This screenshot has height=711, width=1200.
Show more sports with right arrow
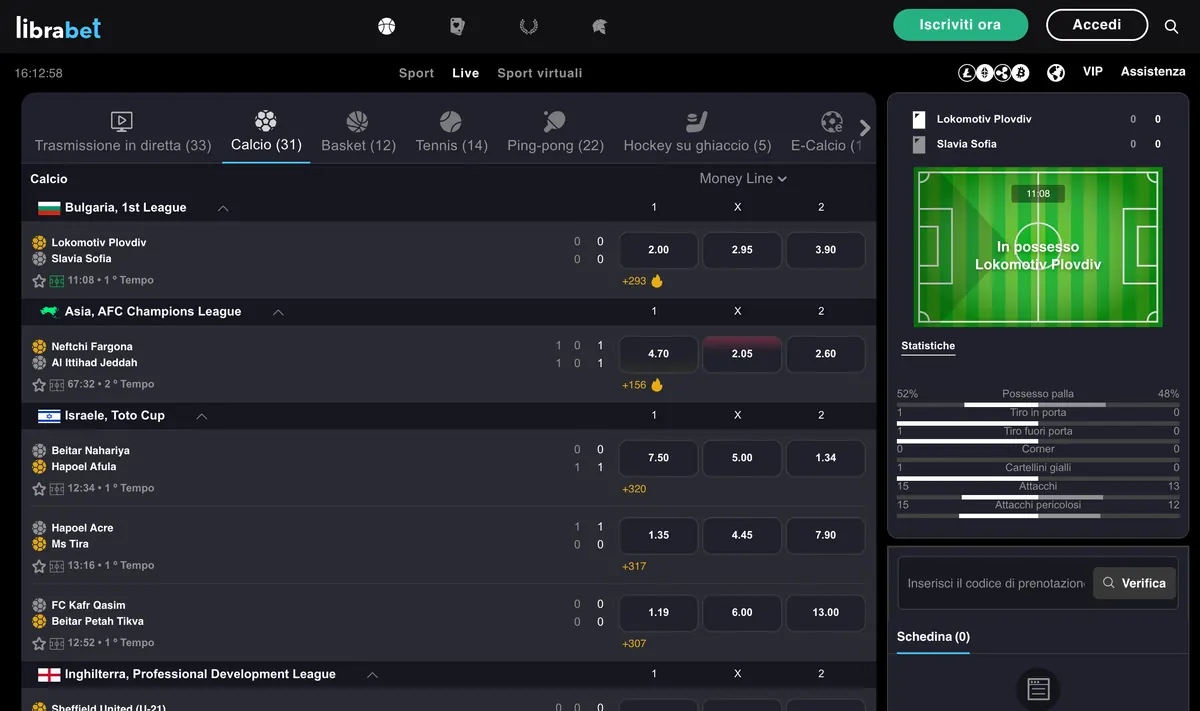(x=865, y=128)
